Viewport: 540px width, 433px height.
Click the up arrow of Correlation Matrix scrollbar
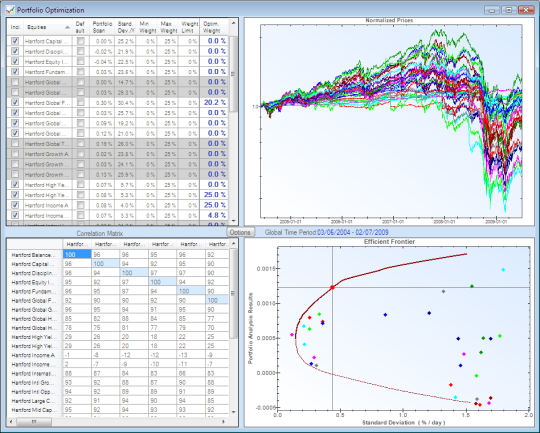point(233,244)
